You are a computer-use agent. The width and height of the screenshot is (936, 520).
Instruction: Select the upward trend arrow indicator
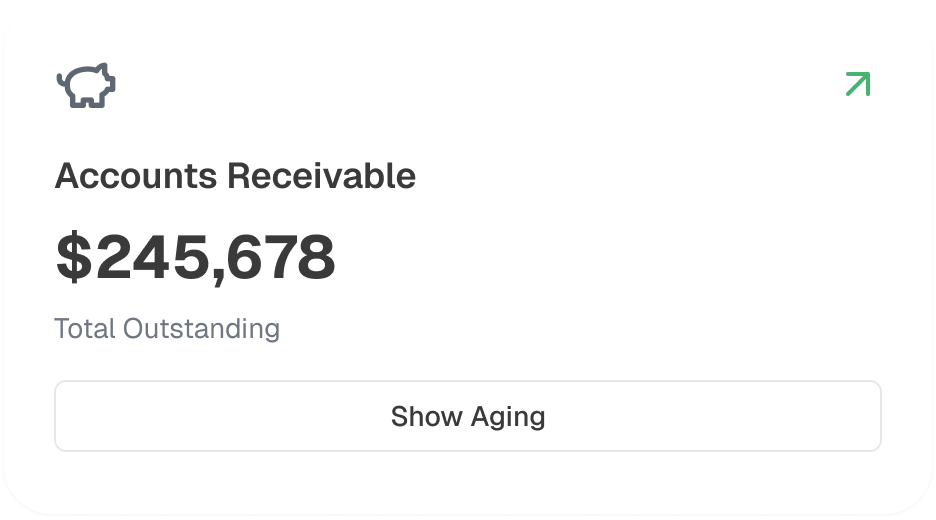[857, 85]
